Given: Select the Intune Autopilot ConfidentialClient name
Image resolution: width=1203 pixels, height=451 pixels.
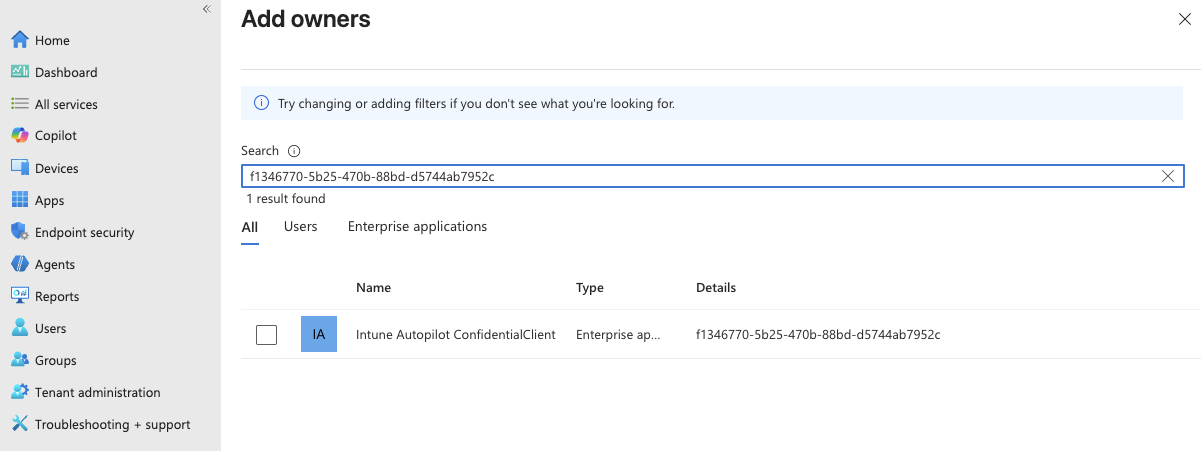Looking at the screenshot, I should [456, 335].
